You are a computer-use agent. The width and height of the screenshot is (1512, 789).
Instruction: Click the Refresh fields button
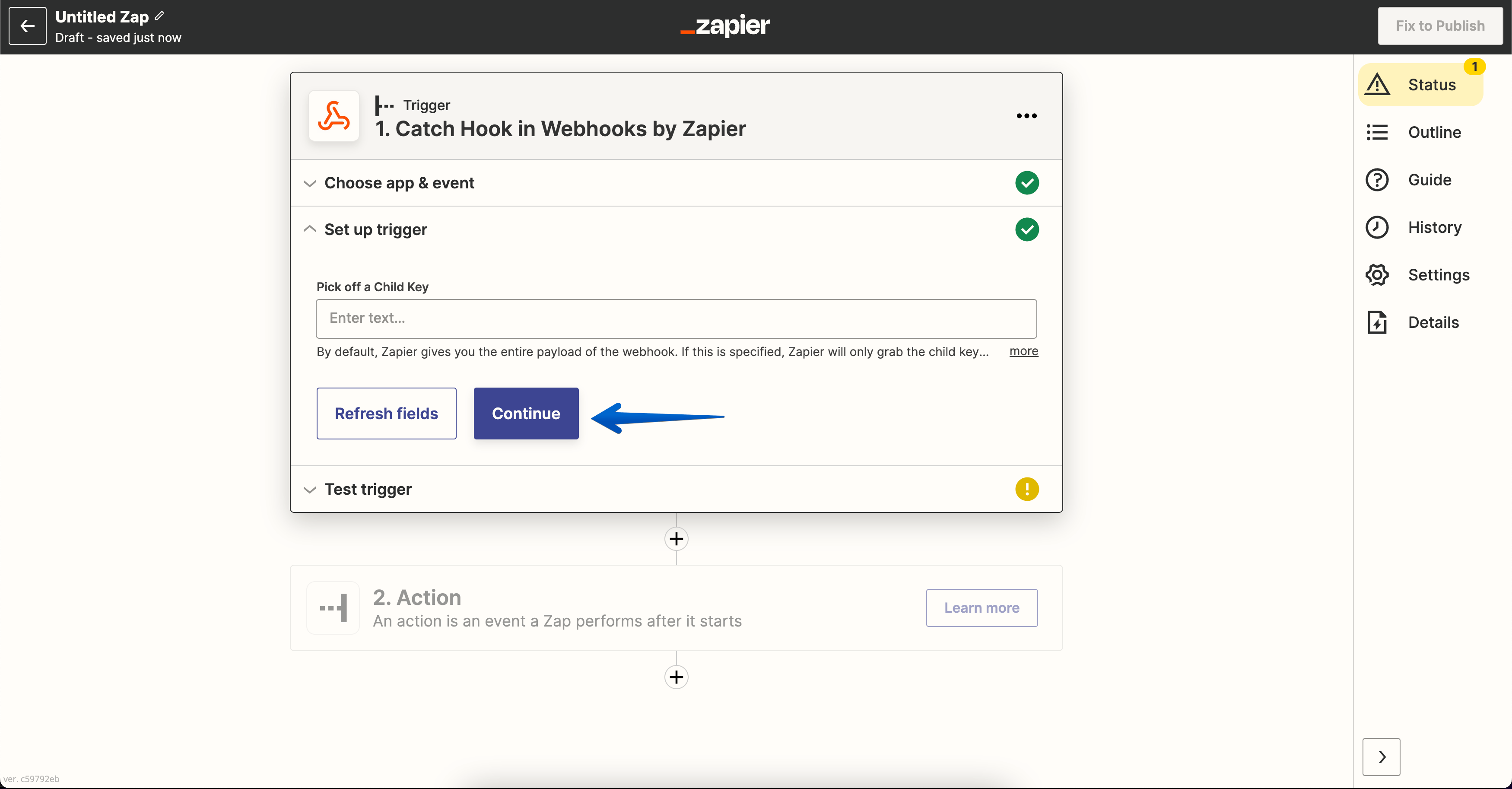tap(386, 413)
